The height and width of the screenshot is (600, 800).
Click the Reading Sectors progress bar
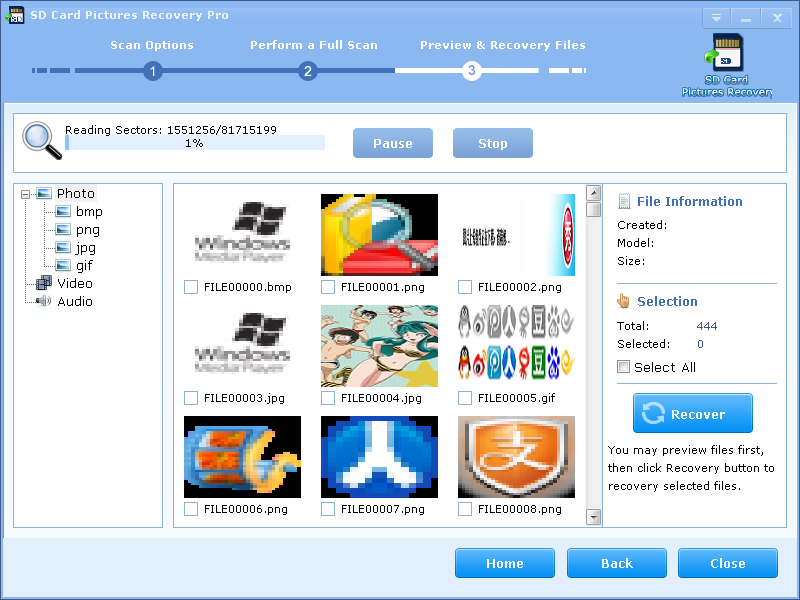coord(195,143)
